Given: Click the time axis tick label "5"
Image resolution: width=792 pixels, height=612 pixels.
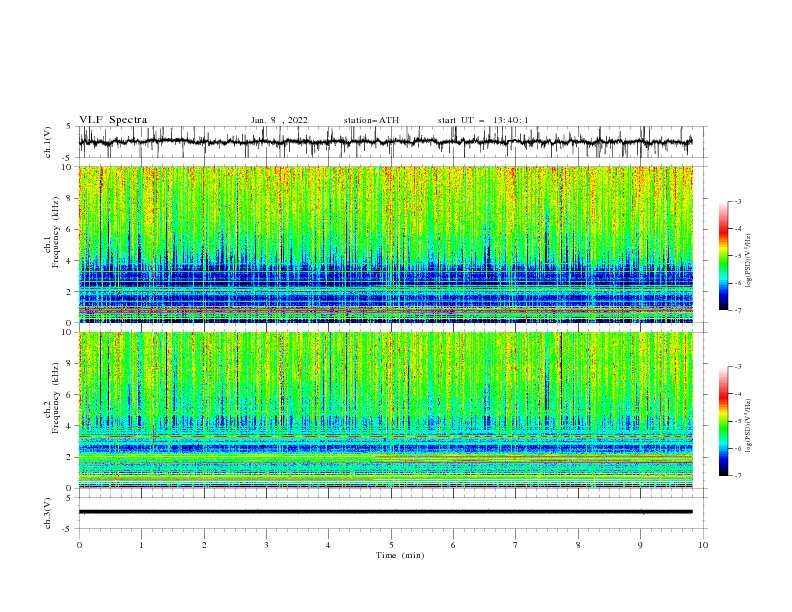Looking at the screenshot, I should coord(391,545).
